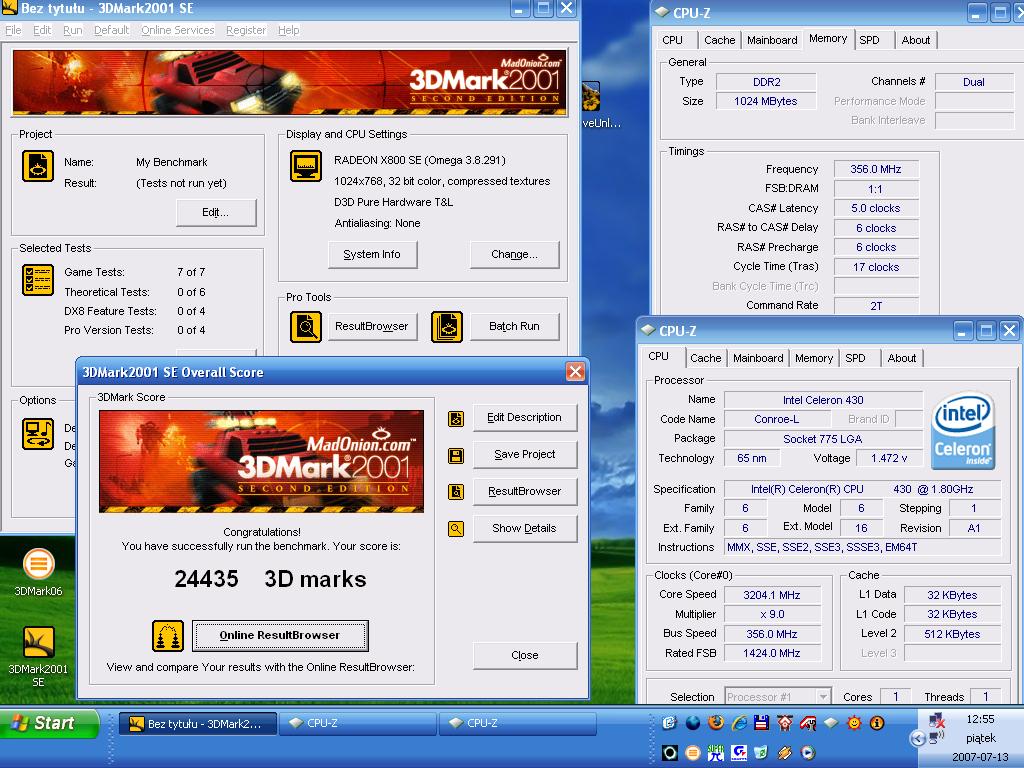
Task: Click the blue globe quick launch icon
Action: coord(693,722)
